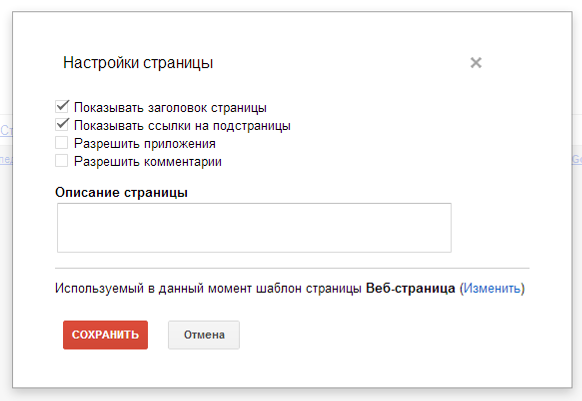582x401 pixels.
Task: Uncheck the Показывать заголовок страницы checkbox
Action: 62,106
